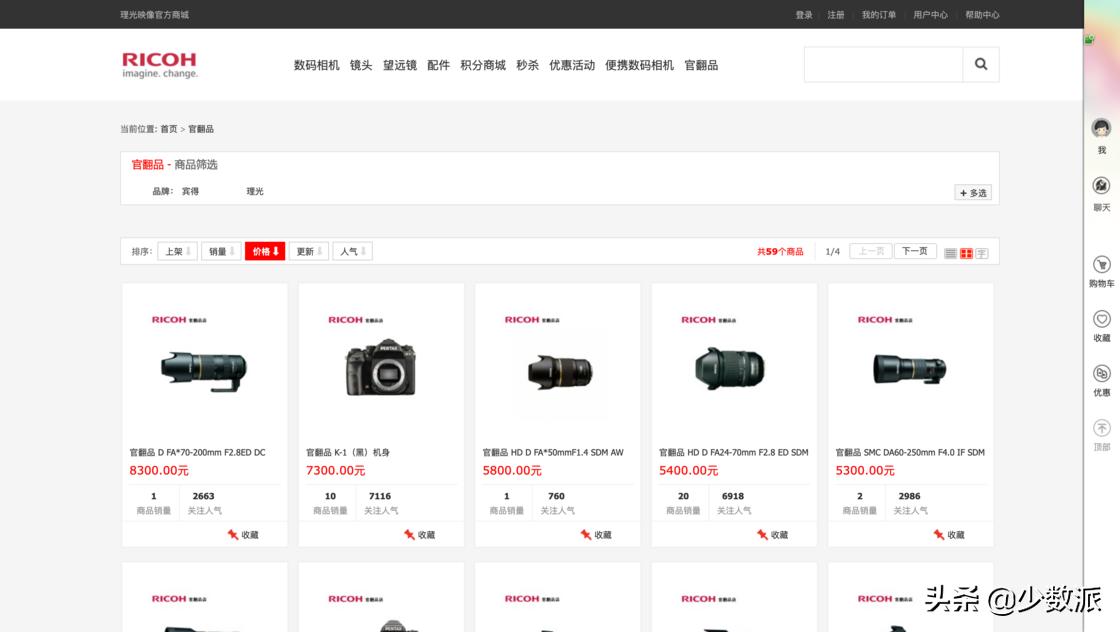Screen dimensions: 1120x632
Task: Click the 5400.00元 price
Action: 688,471
